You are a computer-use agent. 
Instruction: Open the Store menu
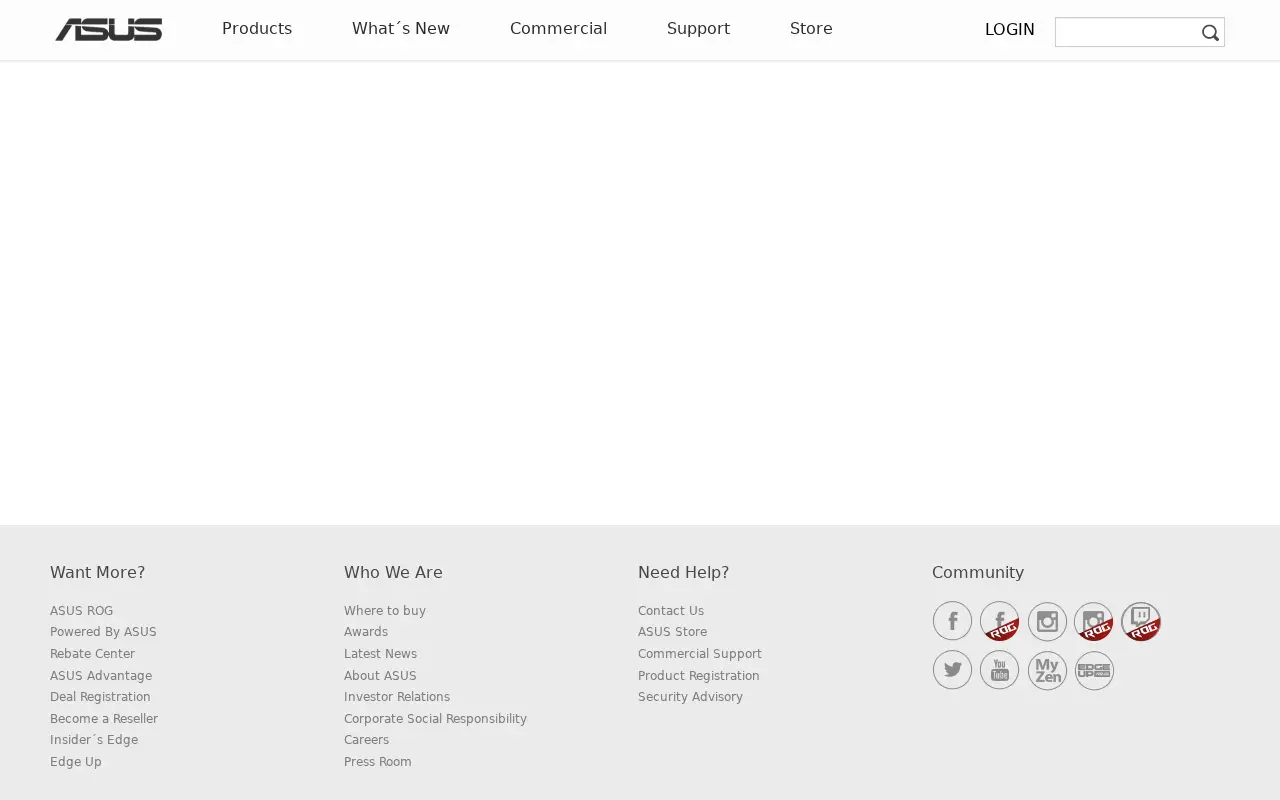click(811, 29)
